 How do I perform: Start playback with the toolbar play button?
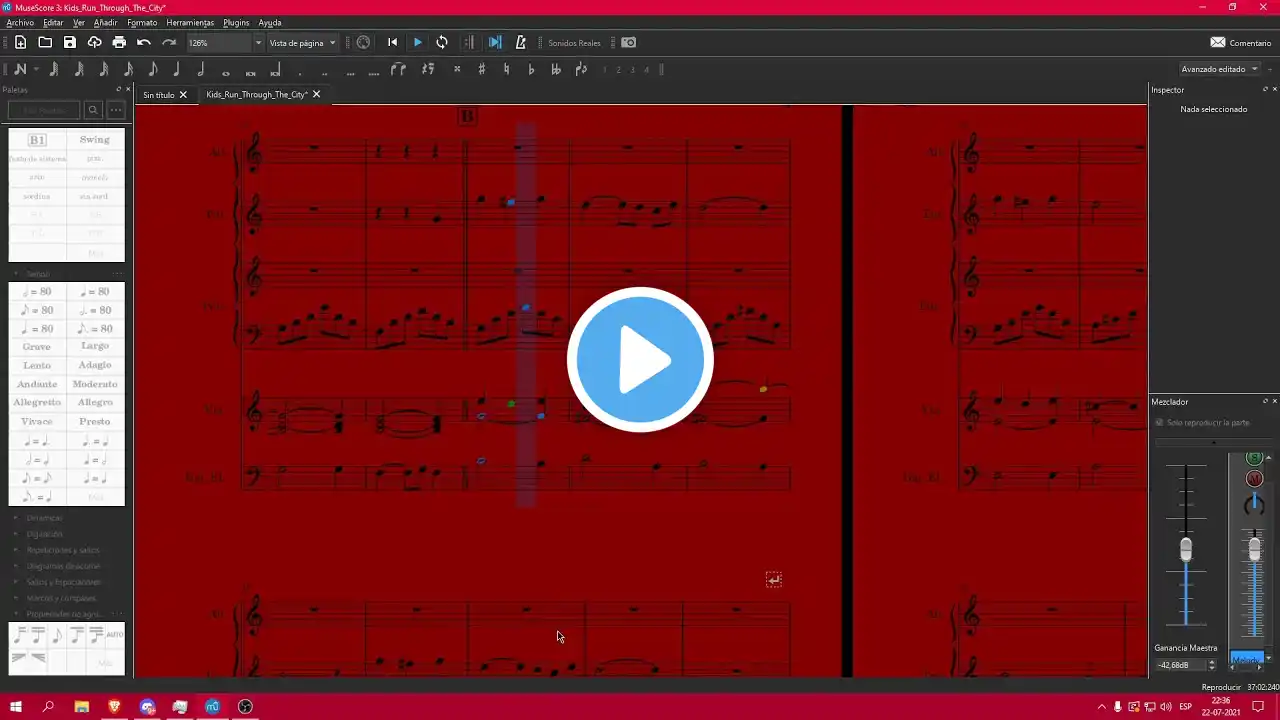point(417,42)
